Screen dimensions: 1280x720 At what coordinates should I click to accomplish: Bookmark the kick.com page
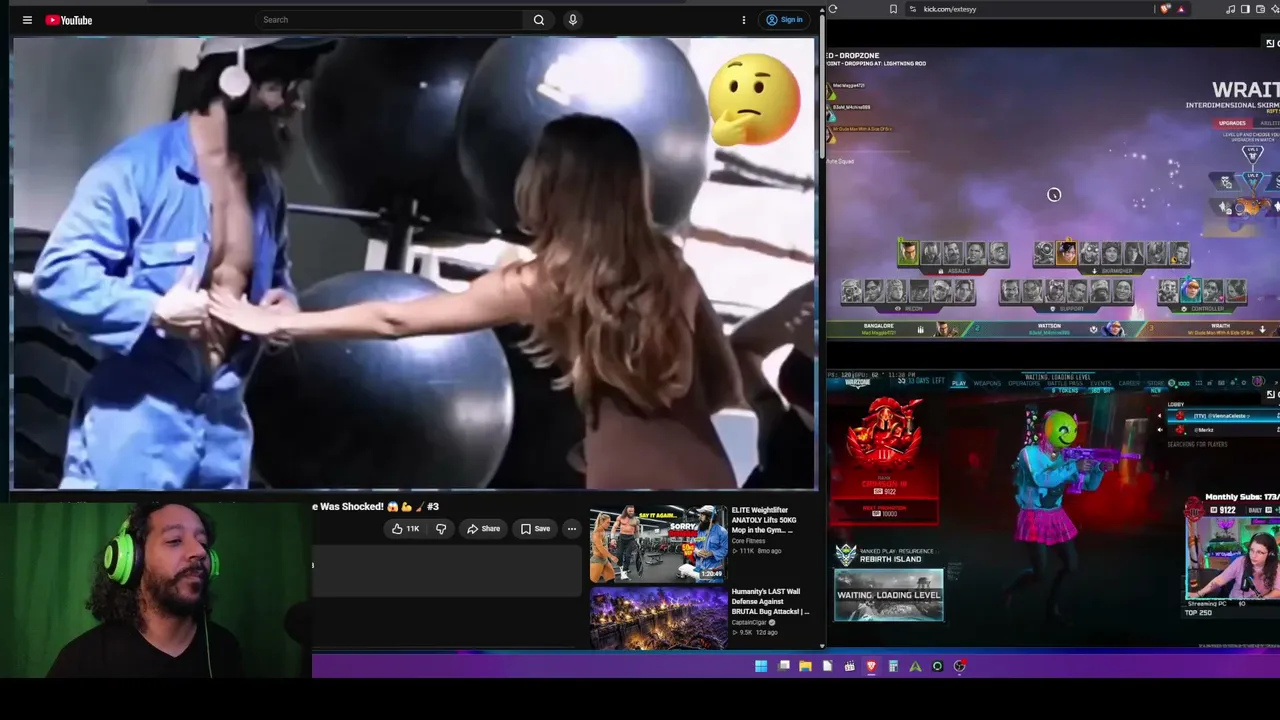[893, 9]
